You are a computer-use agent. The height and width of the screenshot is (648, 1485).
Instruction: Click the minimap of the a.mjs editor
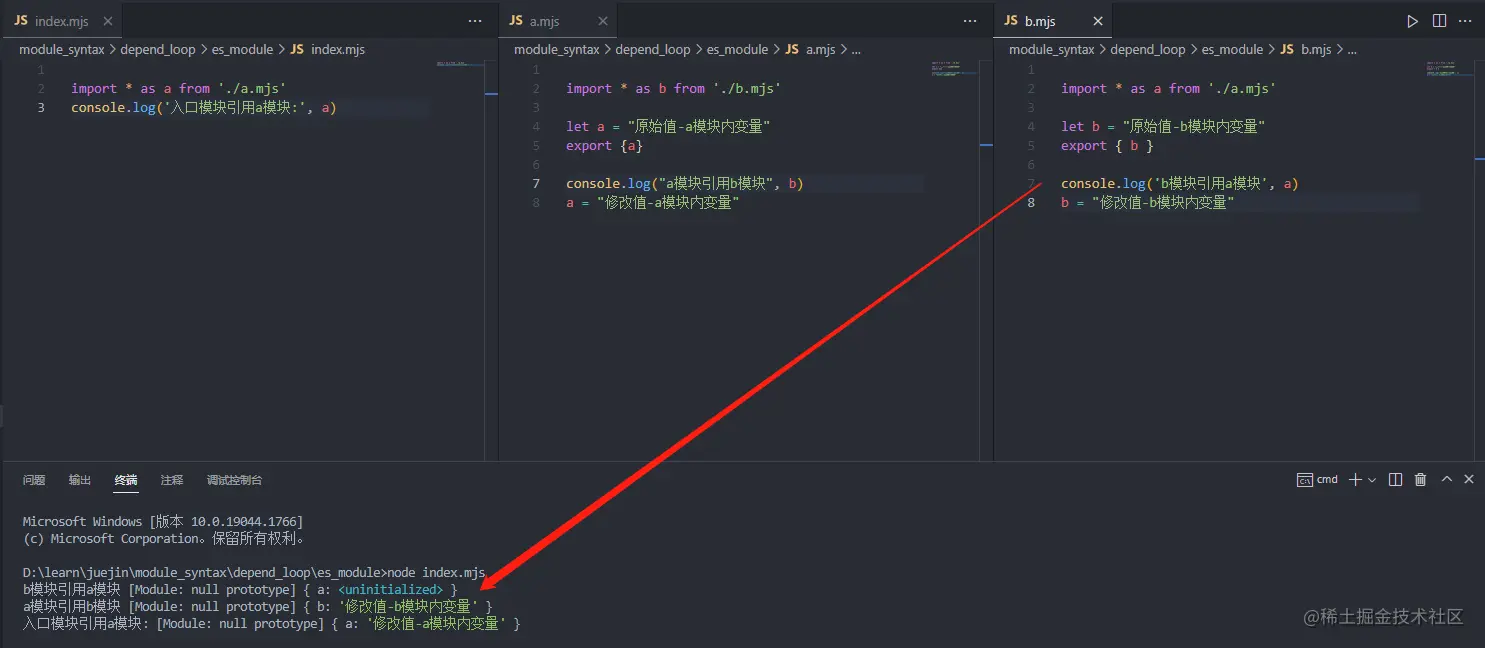[x=955, y=68]
